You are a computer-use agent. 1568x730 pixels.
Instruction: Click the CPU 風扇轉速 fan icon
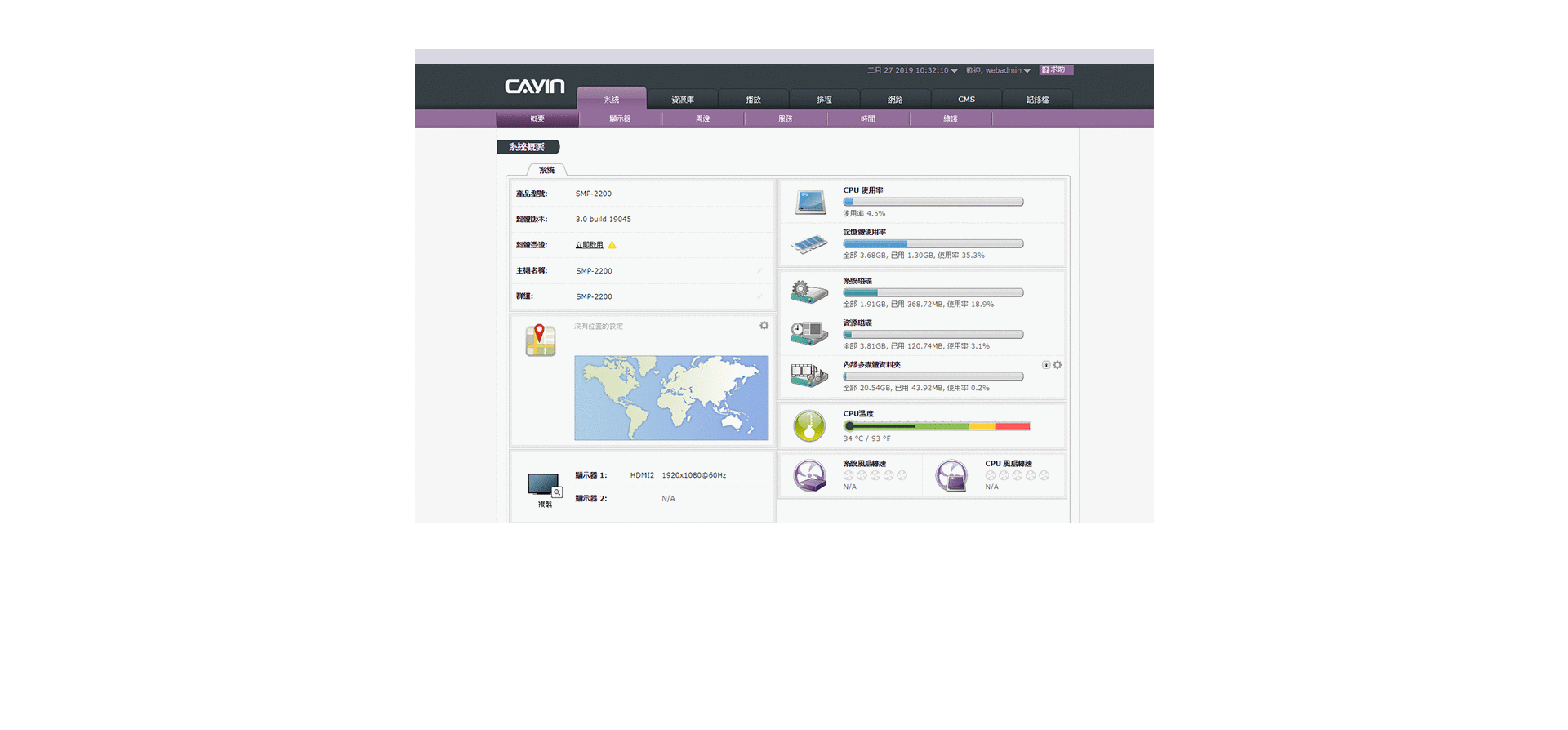[951, 475]
